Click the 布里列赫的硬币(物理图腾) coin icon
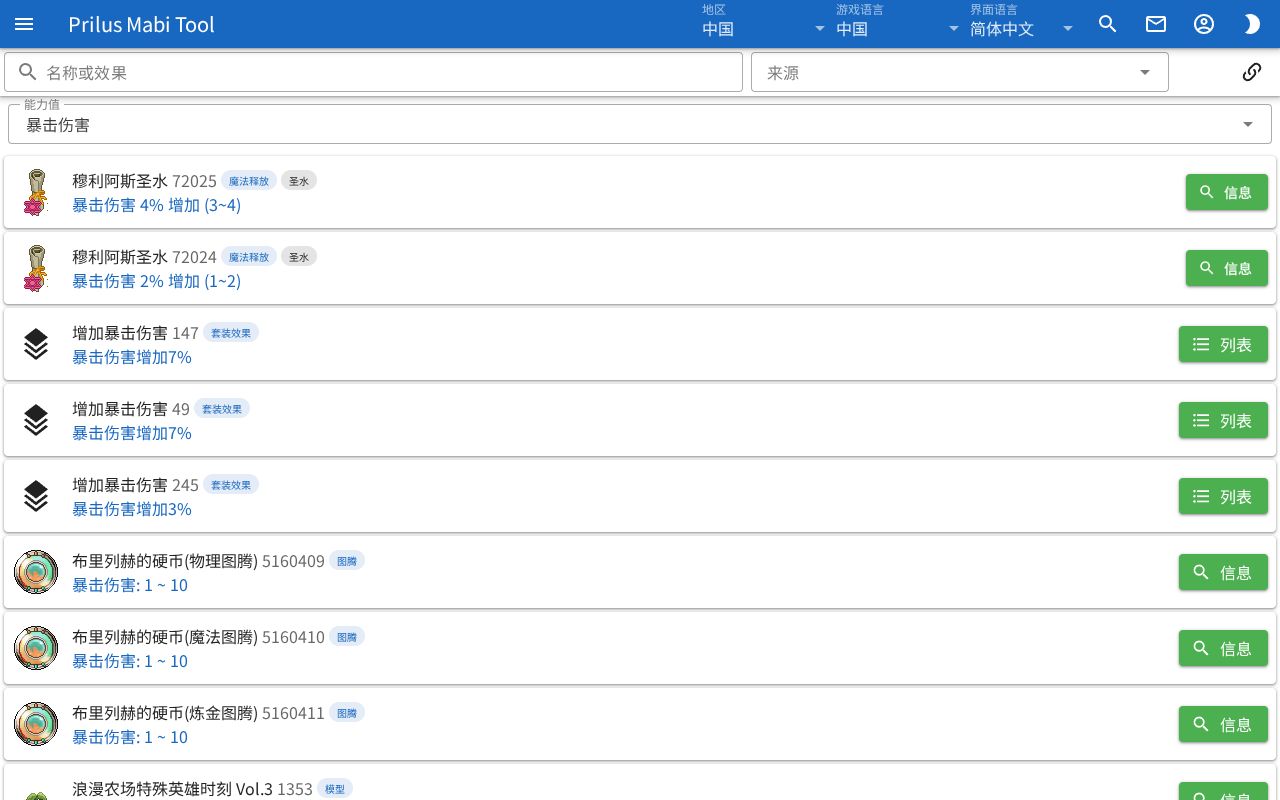This screenshot has height=800, width=1280. tap(36, 572)
